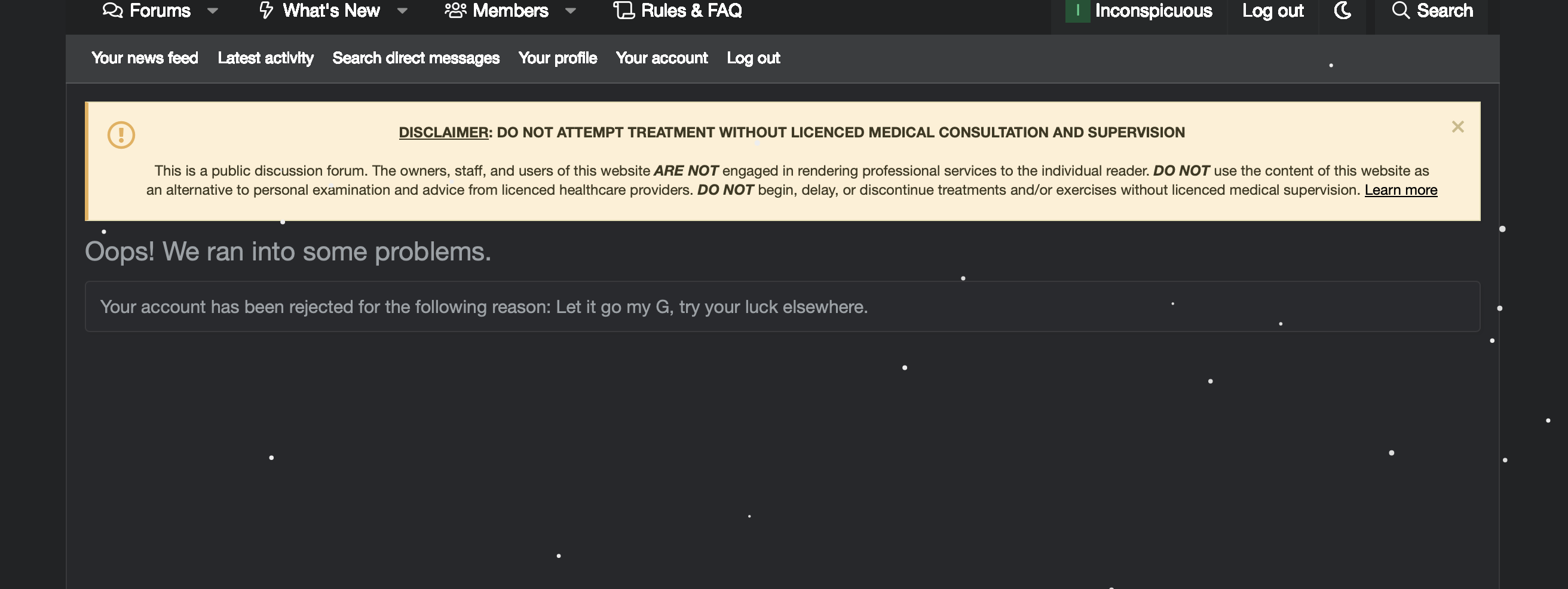Click Log out in the top bar
The height and width of the screenshot is (589, 1568).
[x=1272, y=10]
